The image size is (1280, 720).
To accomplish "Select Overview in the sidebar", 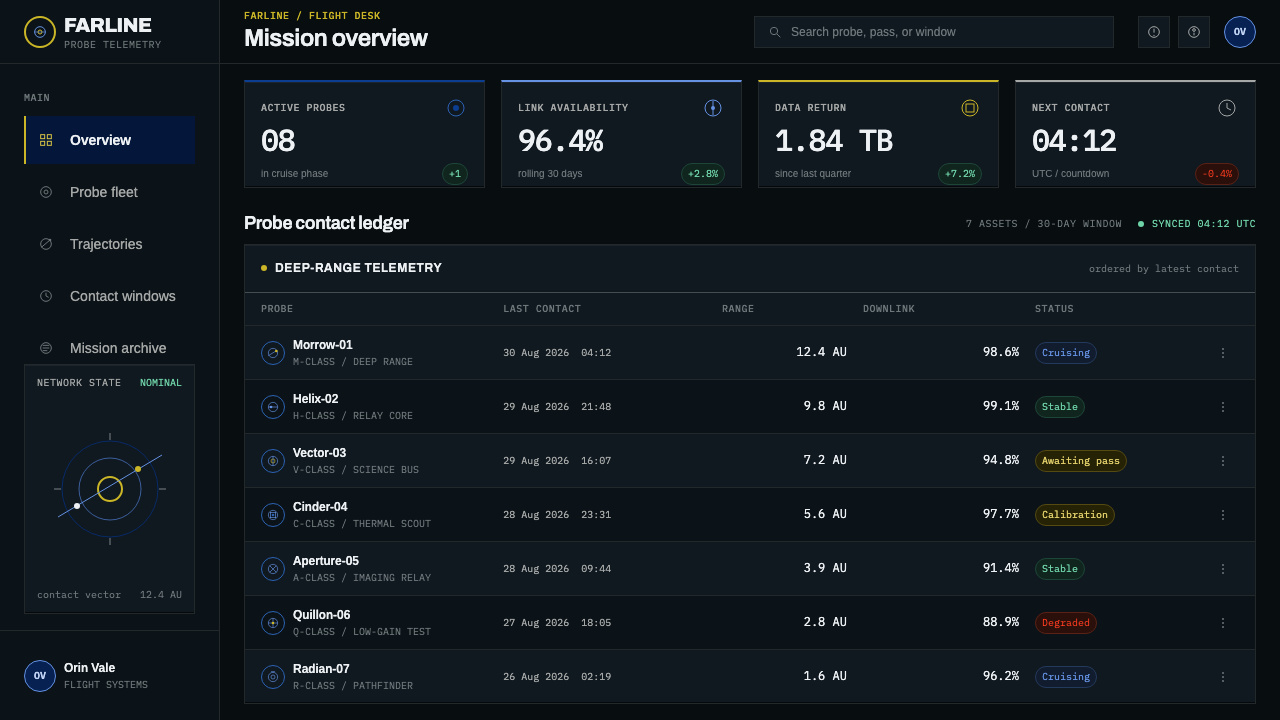I will [110, 140].
